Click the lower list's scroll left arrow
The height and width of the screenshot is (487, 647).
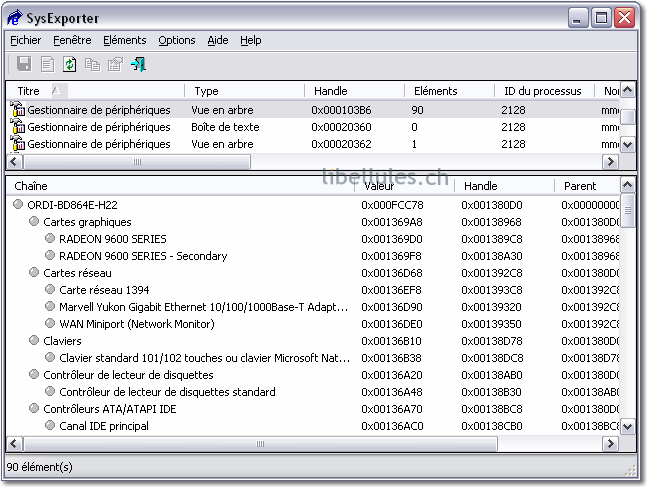point(14,444)
